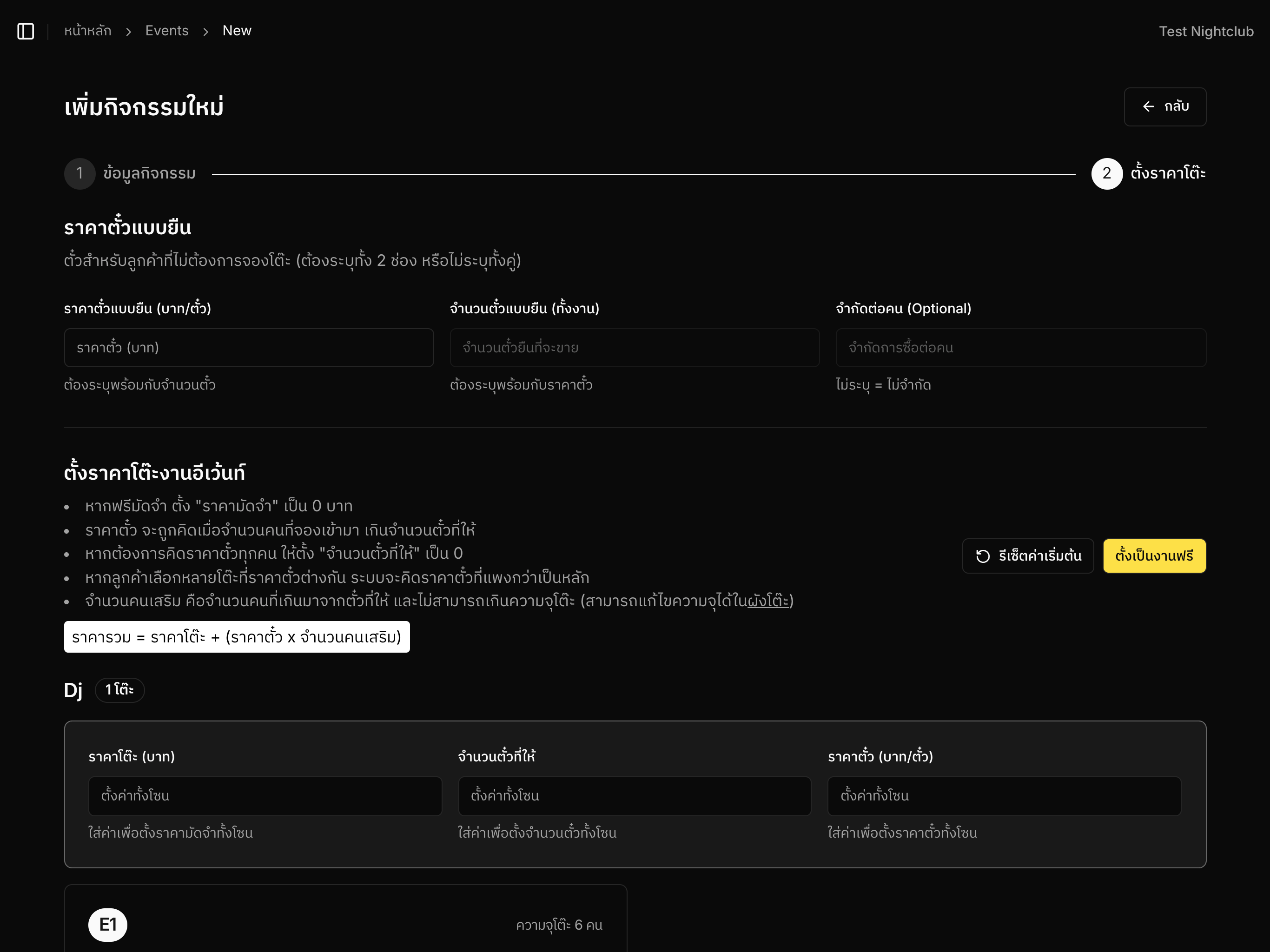1270x952 pixels.
Task: Focus the ราคาตั๋ว (บาท) standing ticket price field
Action: 249,347
